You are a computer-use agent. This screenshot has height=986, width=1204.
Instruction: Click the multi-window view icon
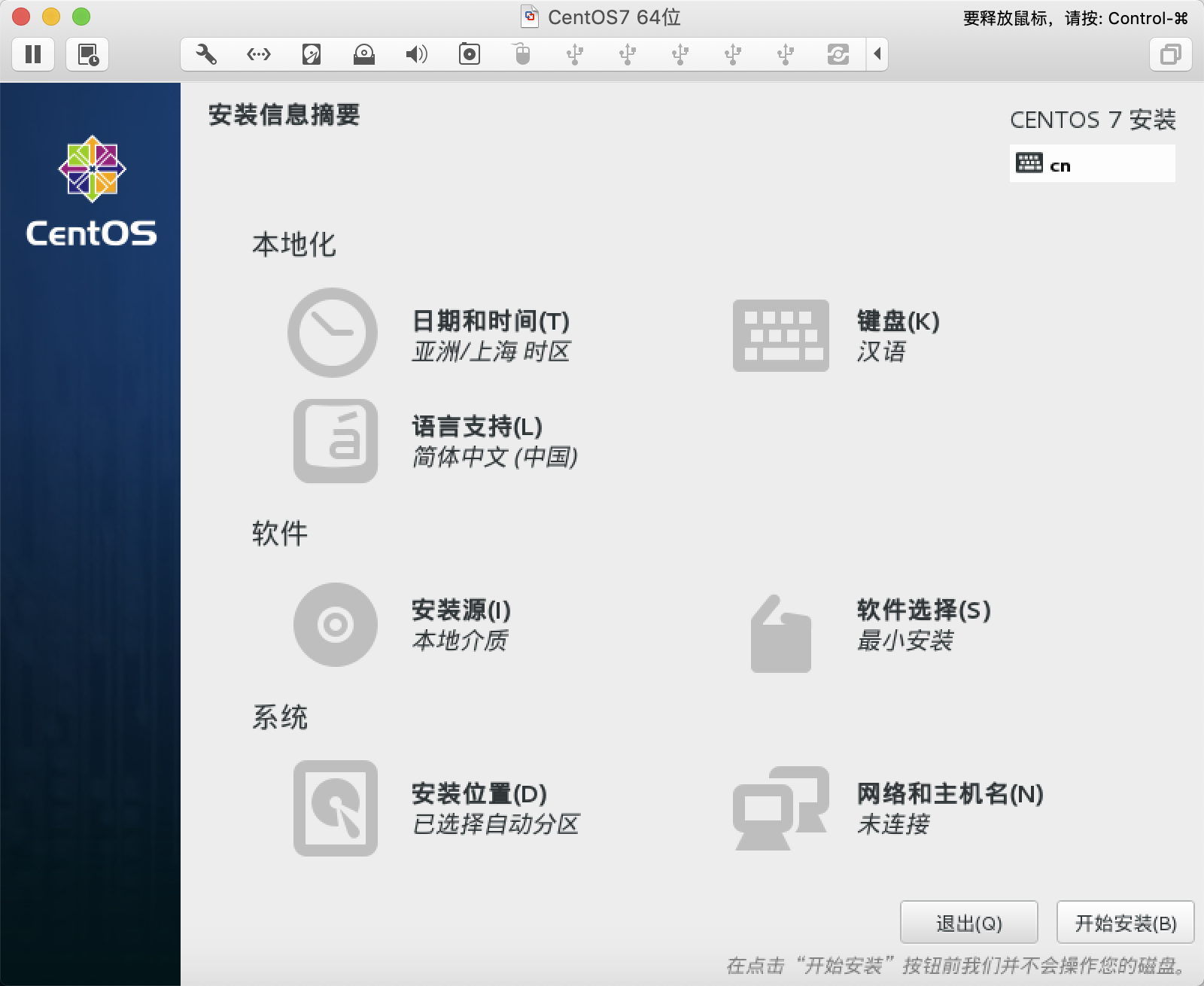(x=1170, y=54)
